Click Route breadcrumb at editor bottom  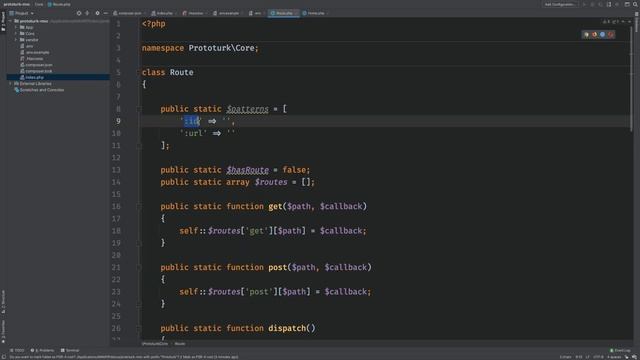(180, 344)
